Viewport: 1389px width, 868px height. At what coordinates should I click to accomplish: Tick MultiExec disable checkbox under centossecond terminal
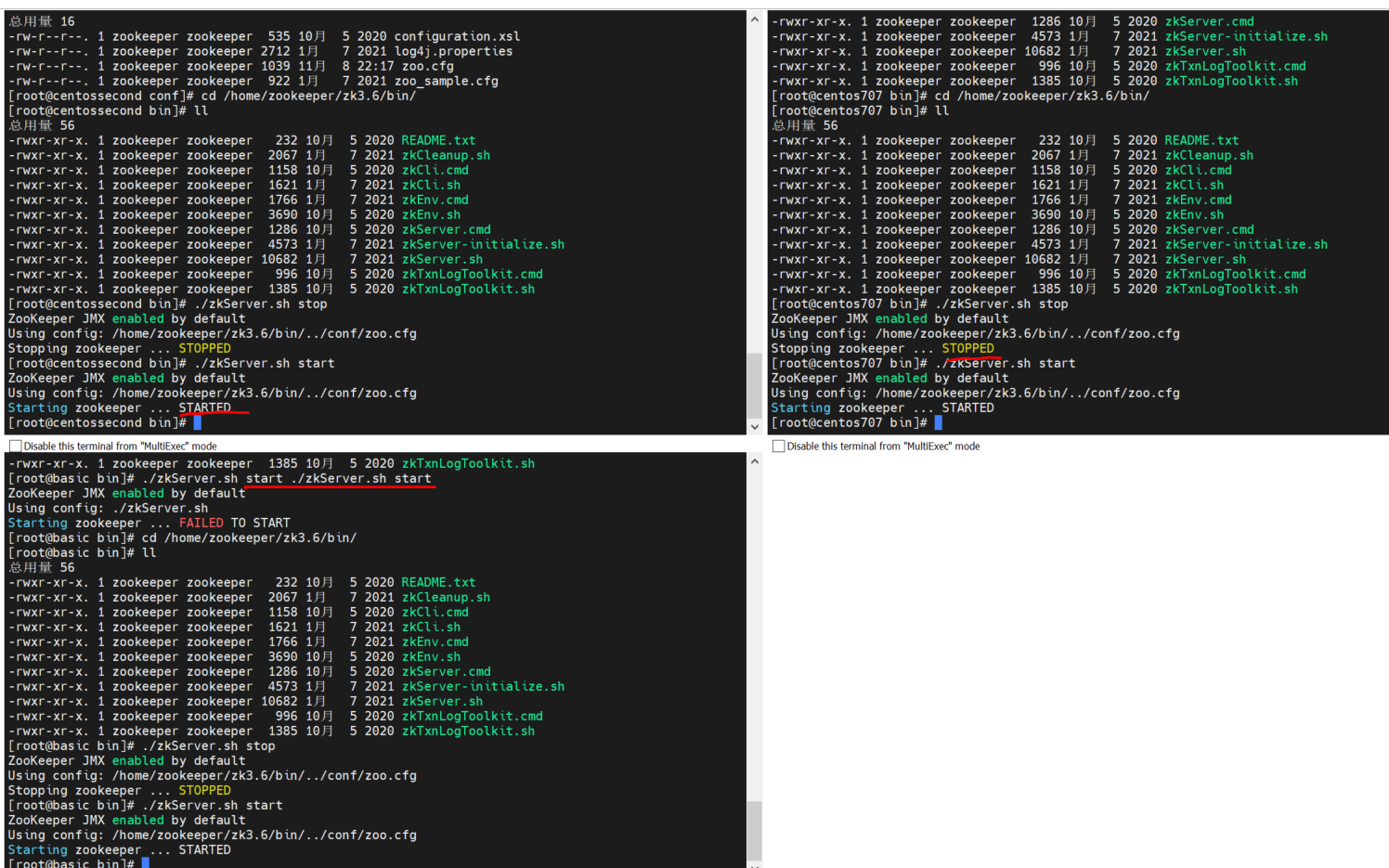coord(16,447)
